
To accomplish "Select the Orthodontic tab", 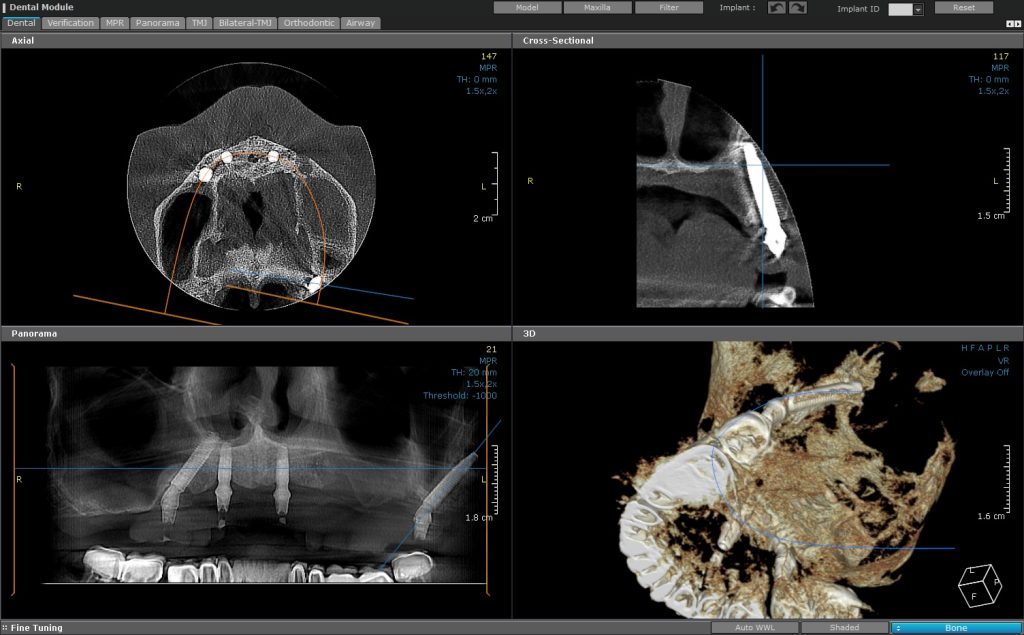I will pyautogui.click(x=309, y=22).
